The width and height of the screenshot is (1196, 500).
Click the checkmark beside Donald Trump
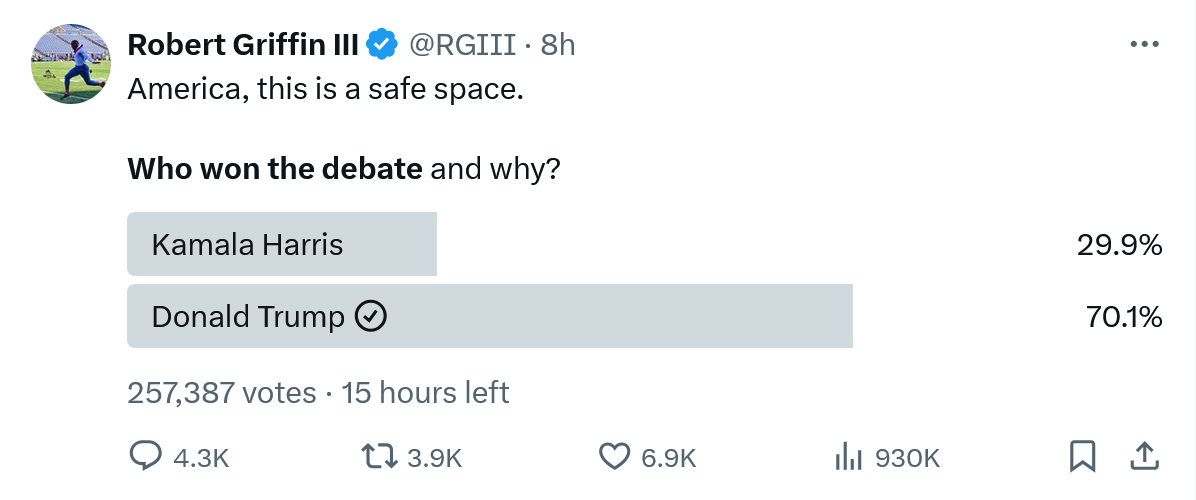372,317
